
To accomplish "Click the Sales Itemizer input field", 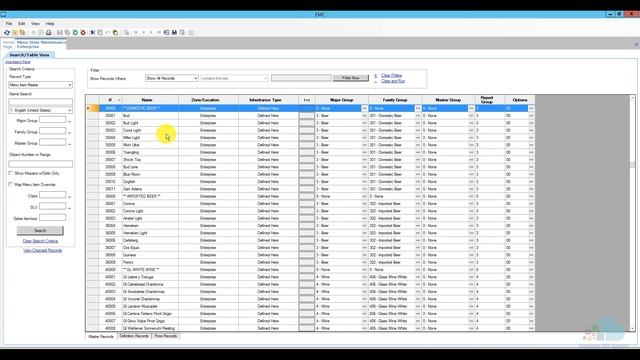I will pyautogui.click(x=52, y=218).
